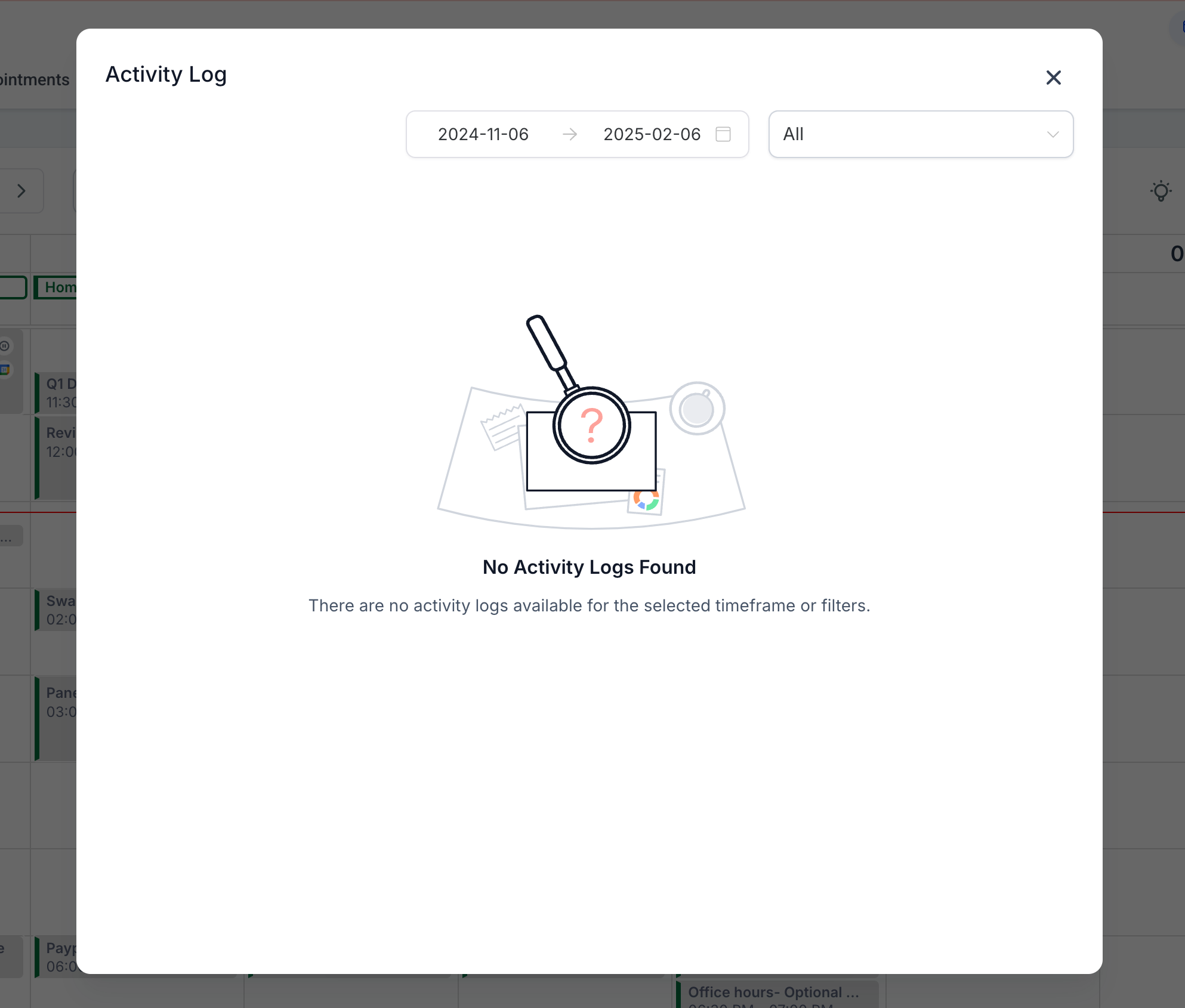This screenshot has height=1008, width=1185.
Task: Click the lightbulb icon behind the dialog
Action: (1161, 191)
